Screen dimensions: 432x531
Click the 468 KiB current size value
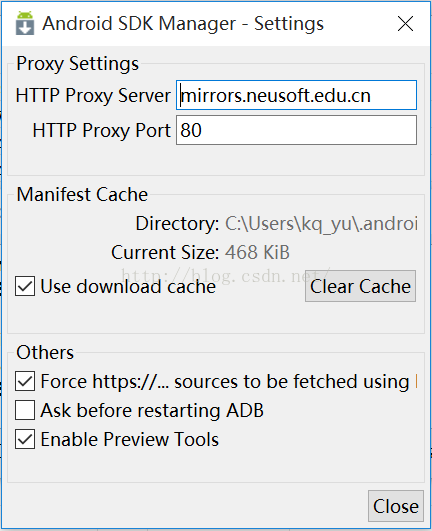(257, 252)
